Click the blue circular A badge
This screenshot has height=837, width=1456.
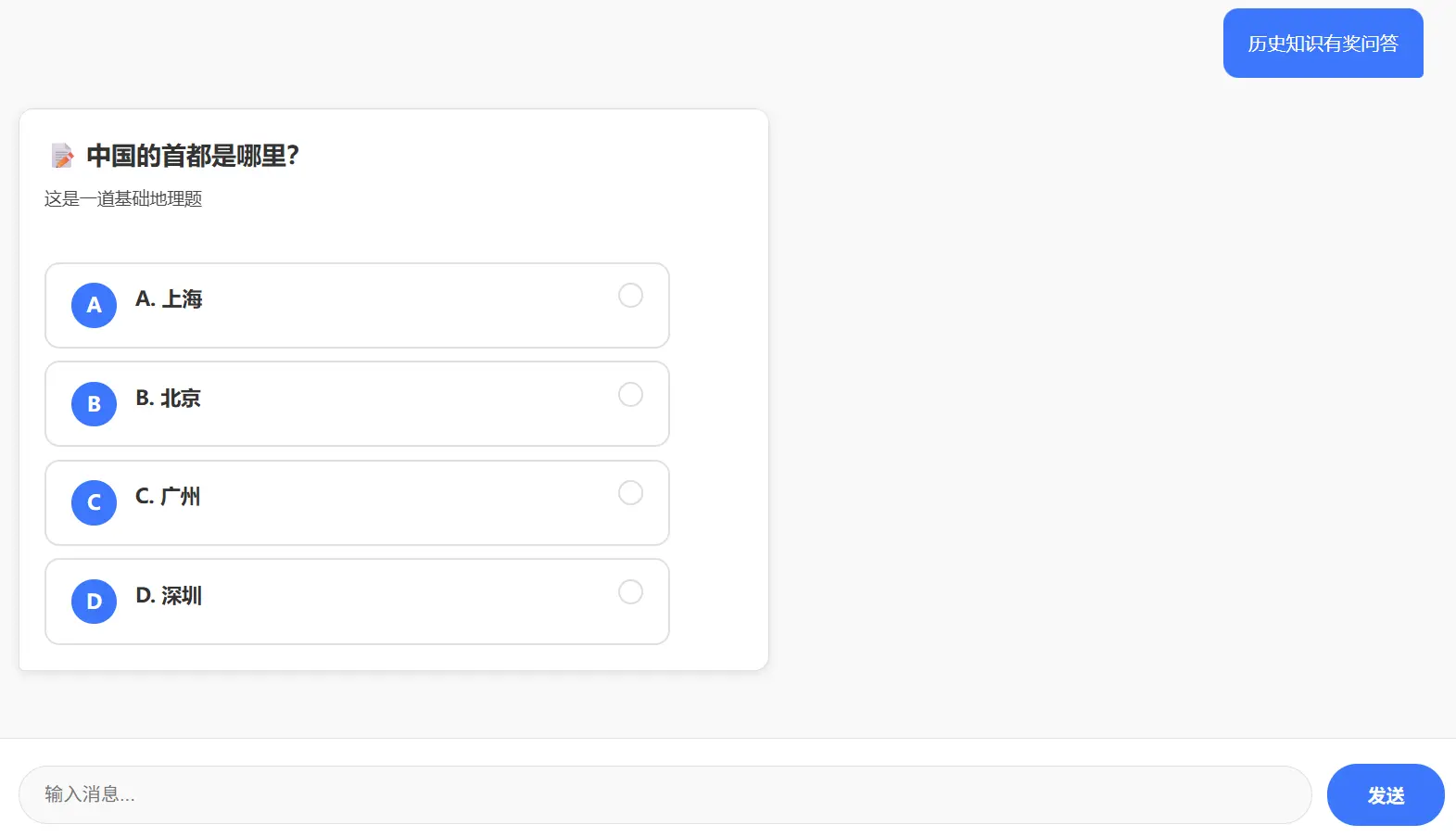pos(94,305)
